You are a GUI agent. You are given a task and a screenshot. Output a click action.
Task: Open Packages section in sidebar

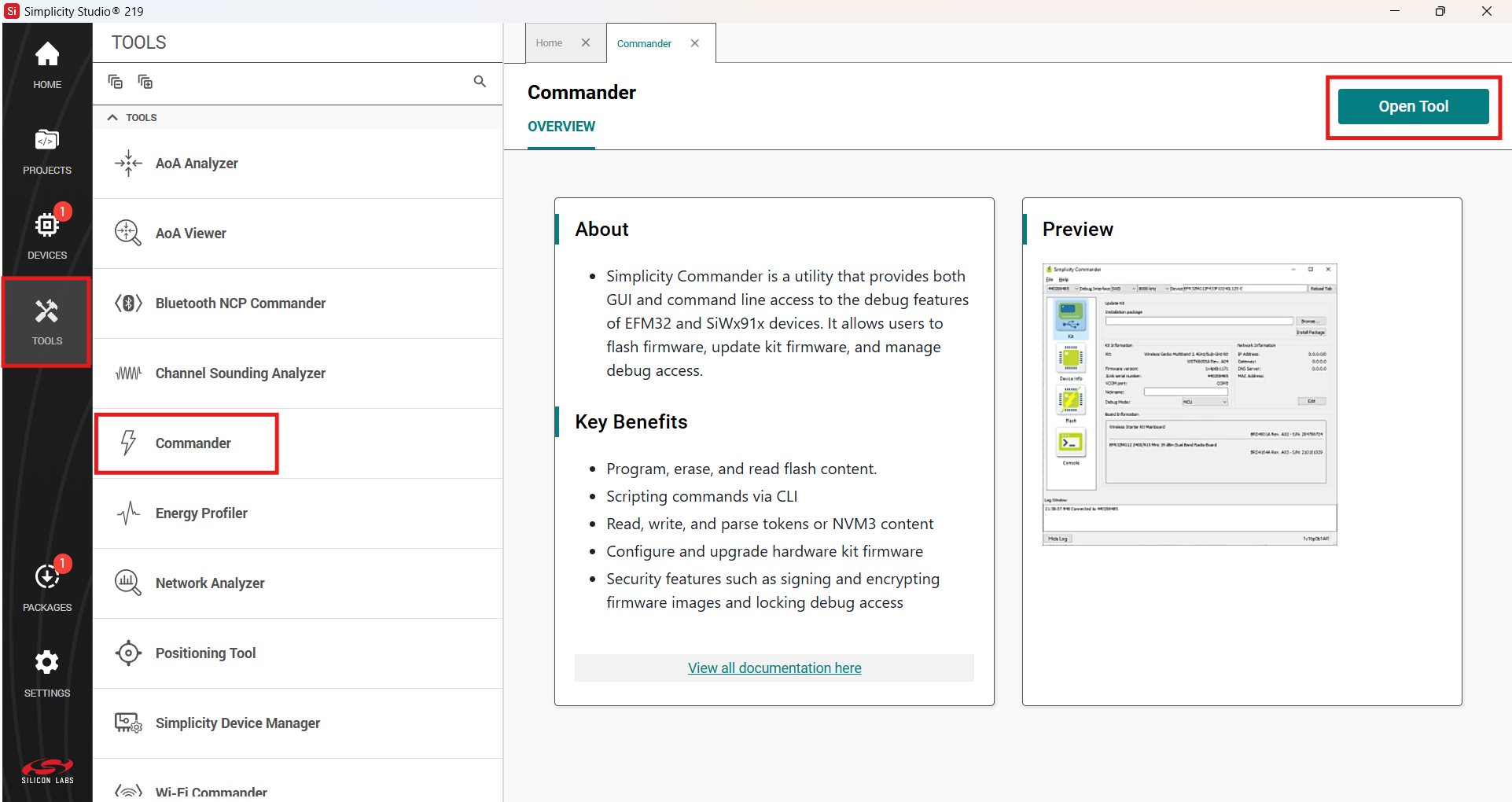[x=47, y=587]
